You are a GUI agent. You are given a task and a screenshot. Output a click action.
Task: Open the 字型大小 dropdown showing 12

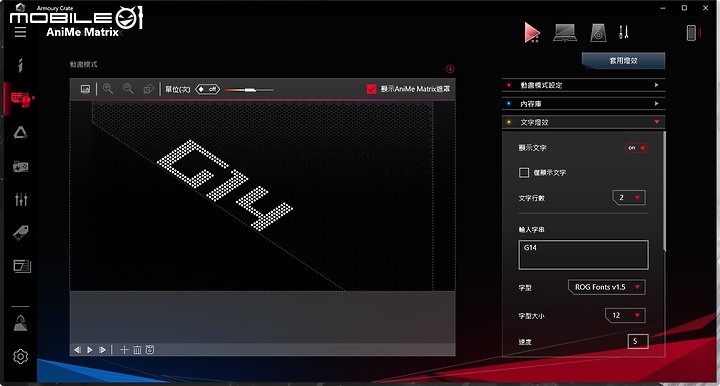[625, 315]
